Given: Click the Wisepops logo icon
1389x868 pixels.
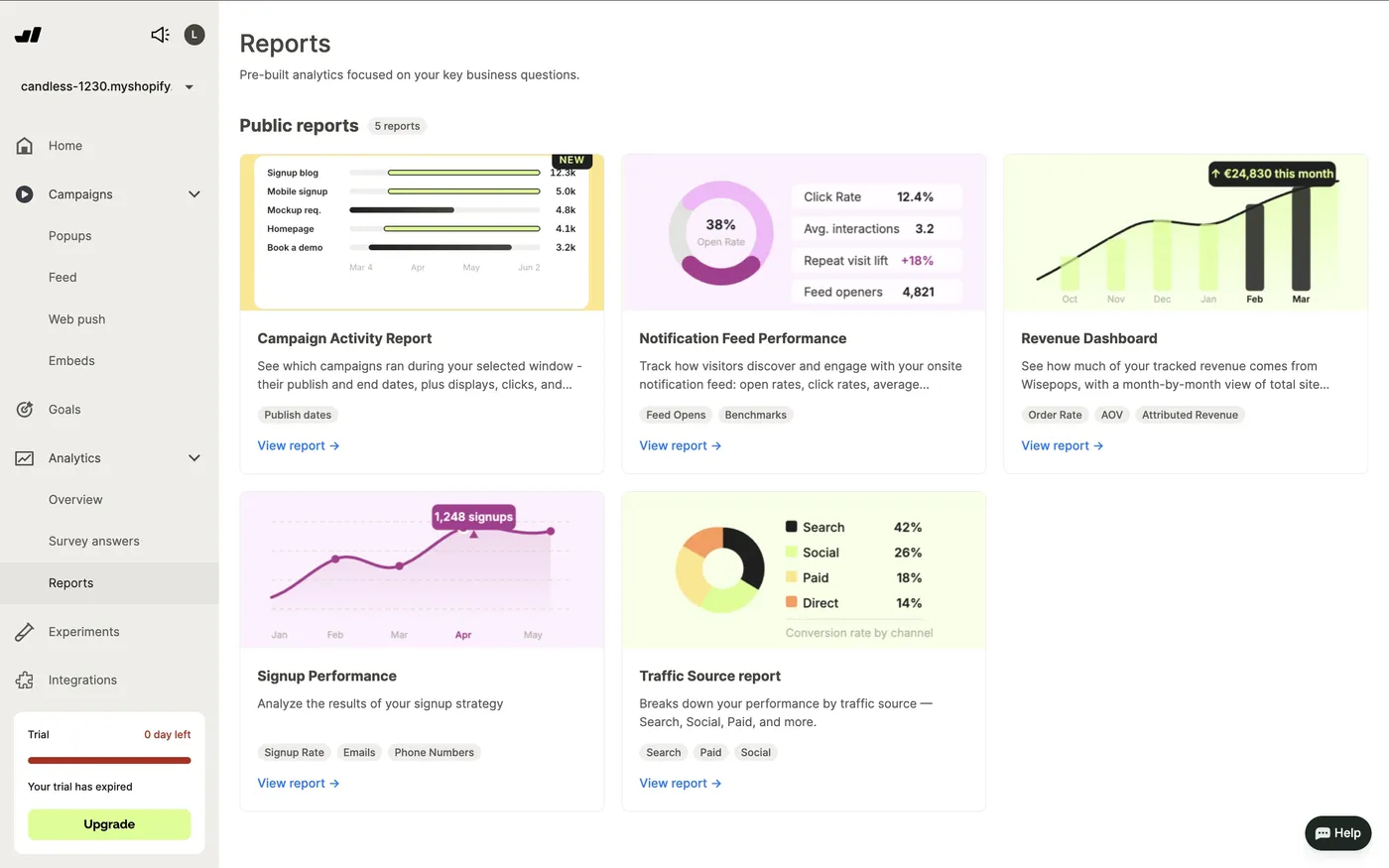Looking at the screenshot, I should point(28,35).
